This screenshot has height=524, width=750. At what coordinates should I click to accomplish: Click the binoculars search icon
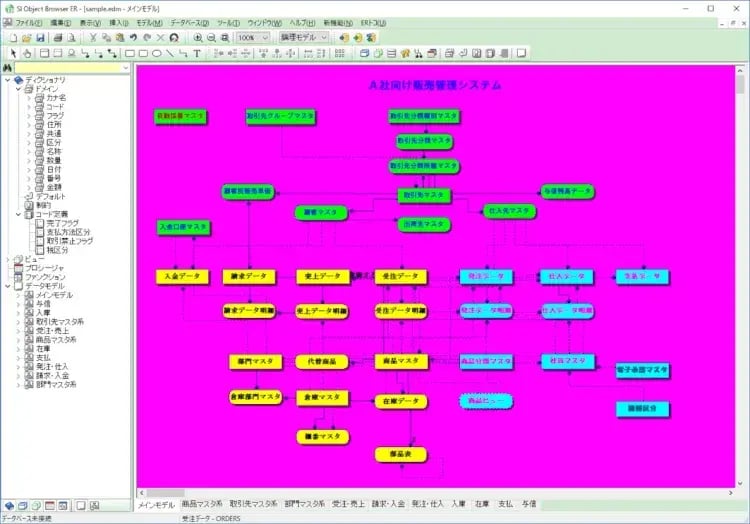tap(8, 67)
